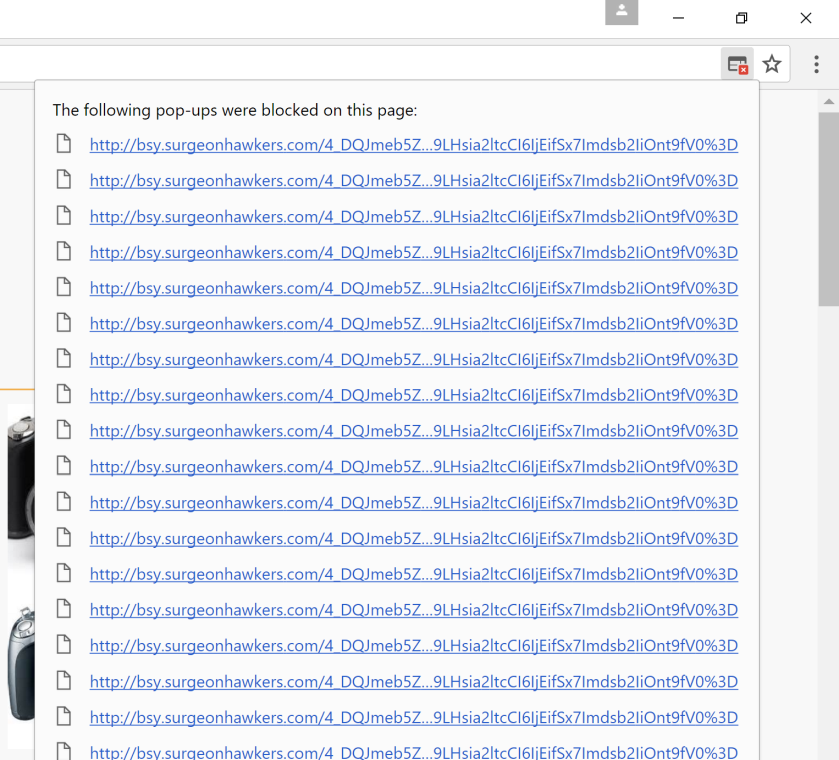Screen dimensions: 839x760
Task: Open the third blocked pop-up link
Action: (413, 216)
